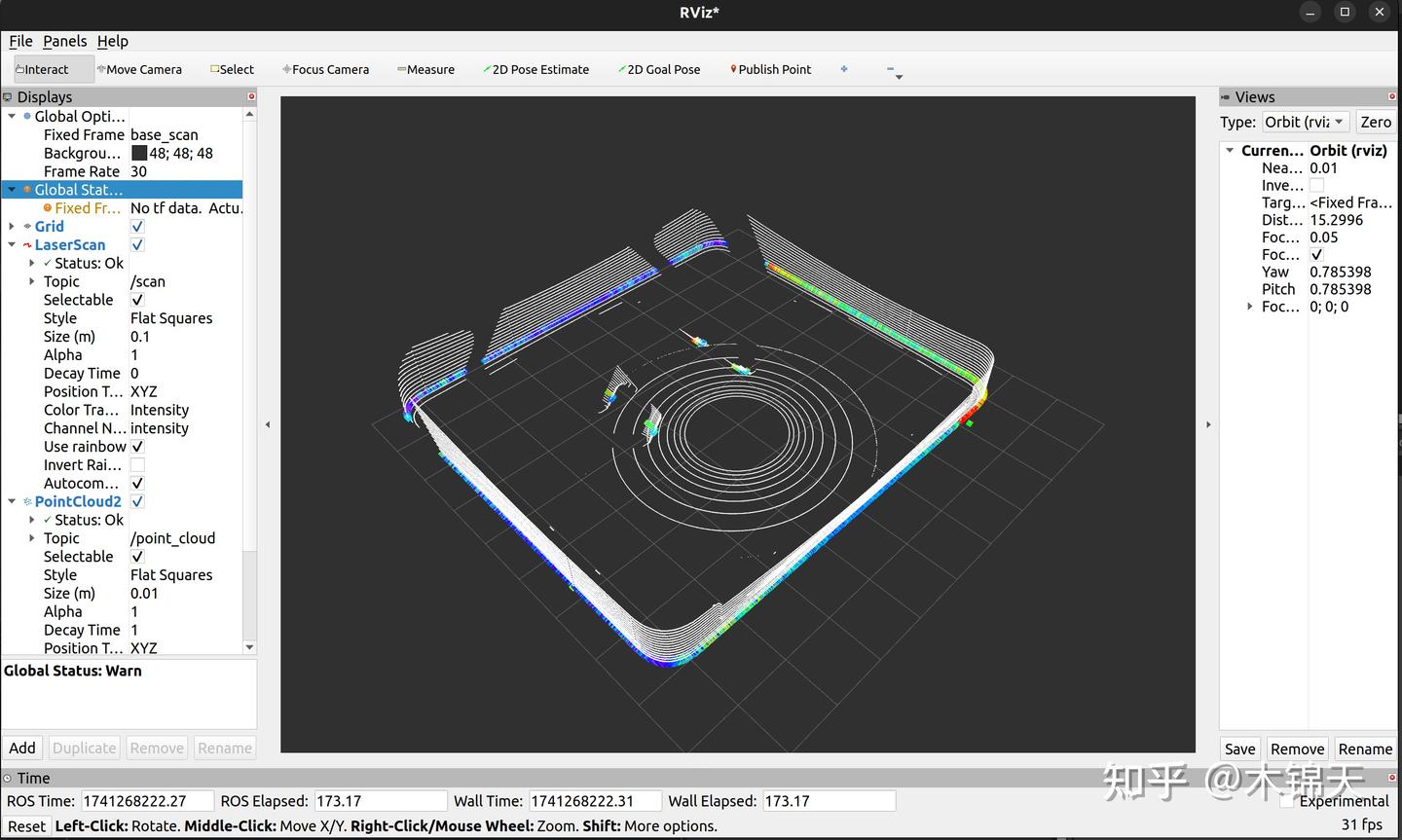
Task: Open the view Type dropdown
Action: tap(1305, 122)
